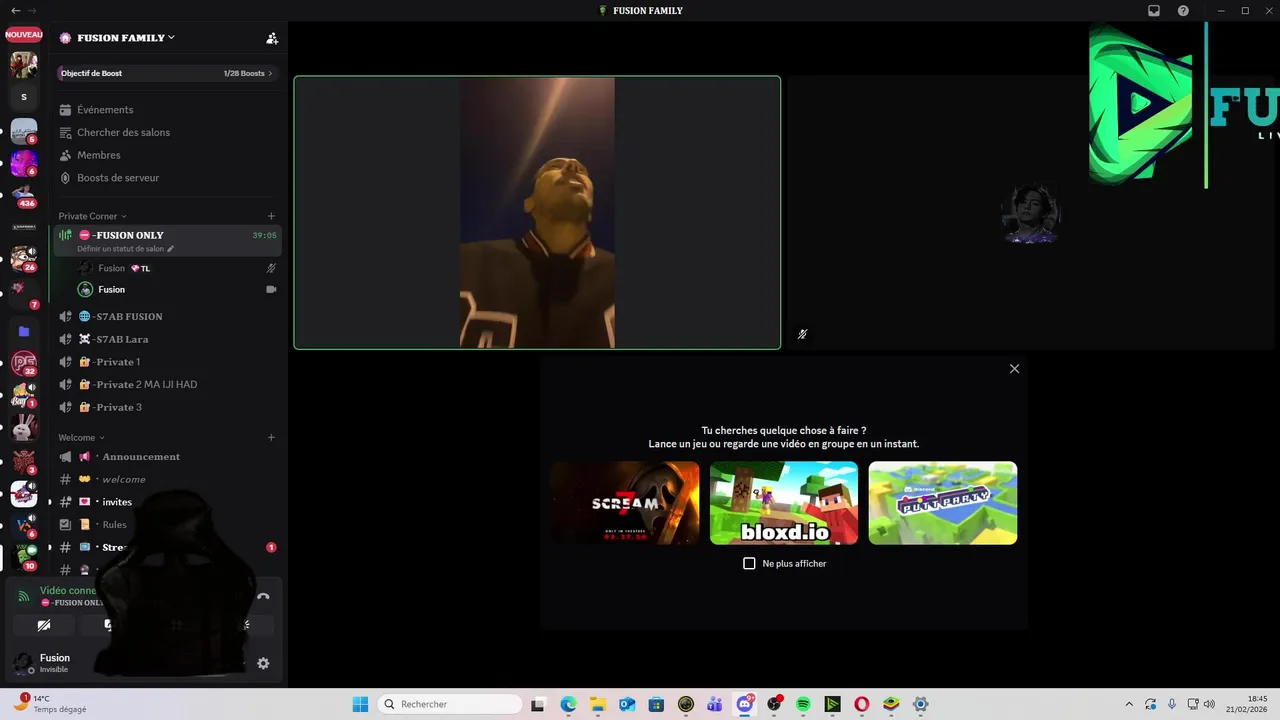Click the camera icon beside Fusion user

click(x=271, y=289)
